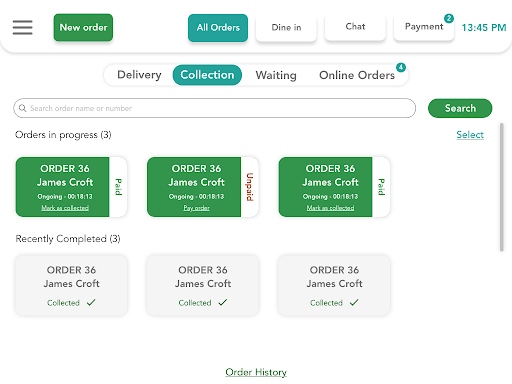Open the Order History link
The width and height of the screenshot is (512, 384).
256,372
